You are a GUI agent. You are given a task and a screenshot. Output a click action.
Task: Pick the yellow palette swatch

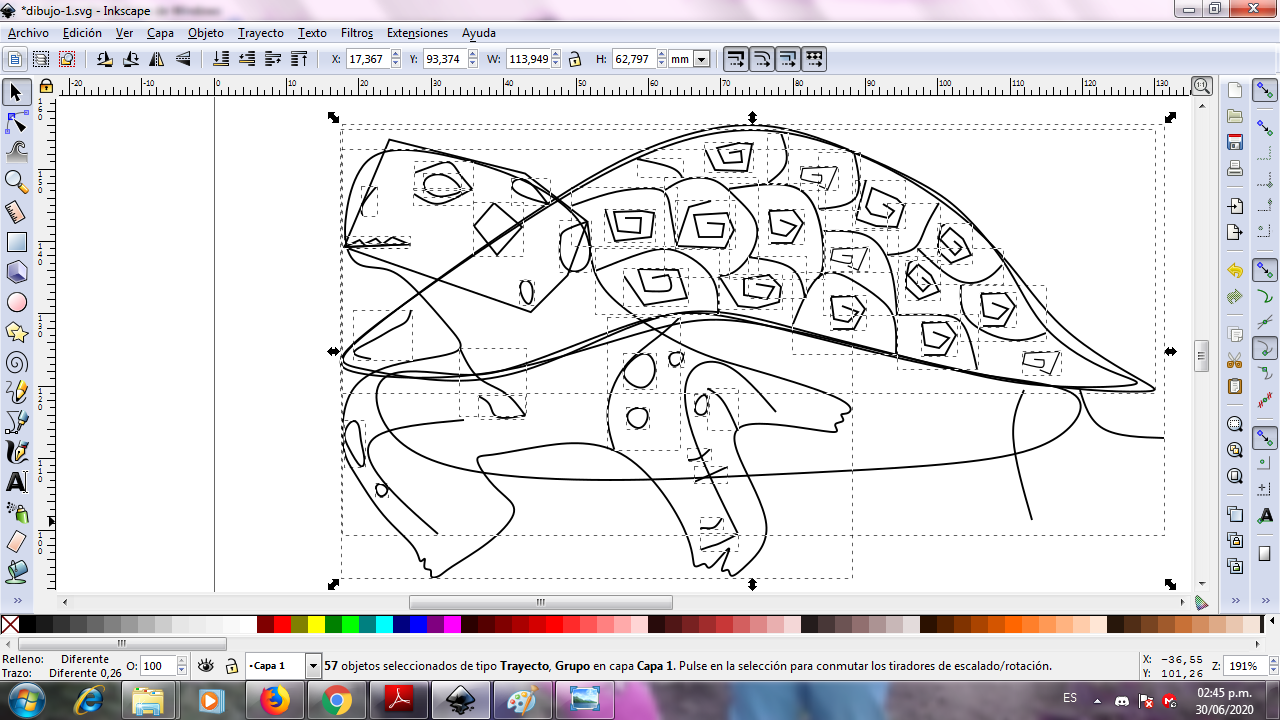316,625
